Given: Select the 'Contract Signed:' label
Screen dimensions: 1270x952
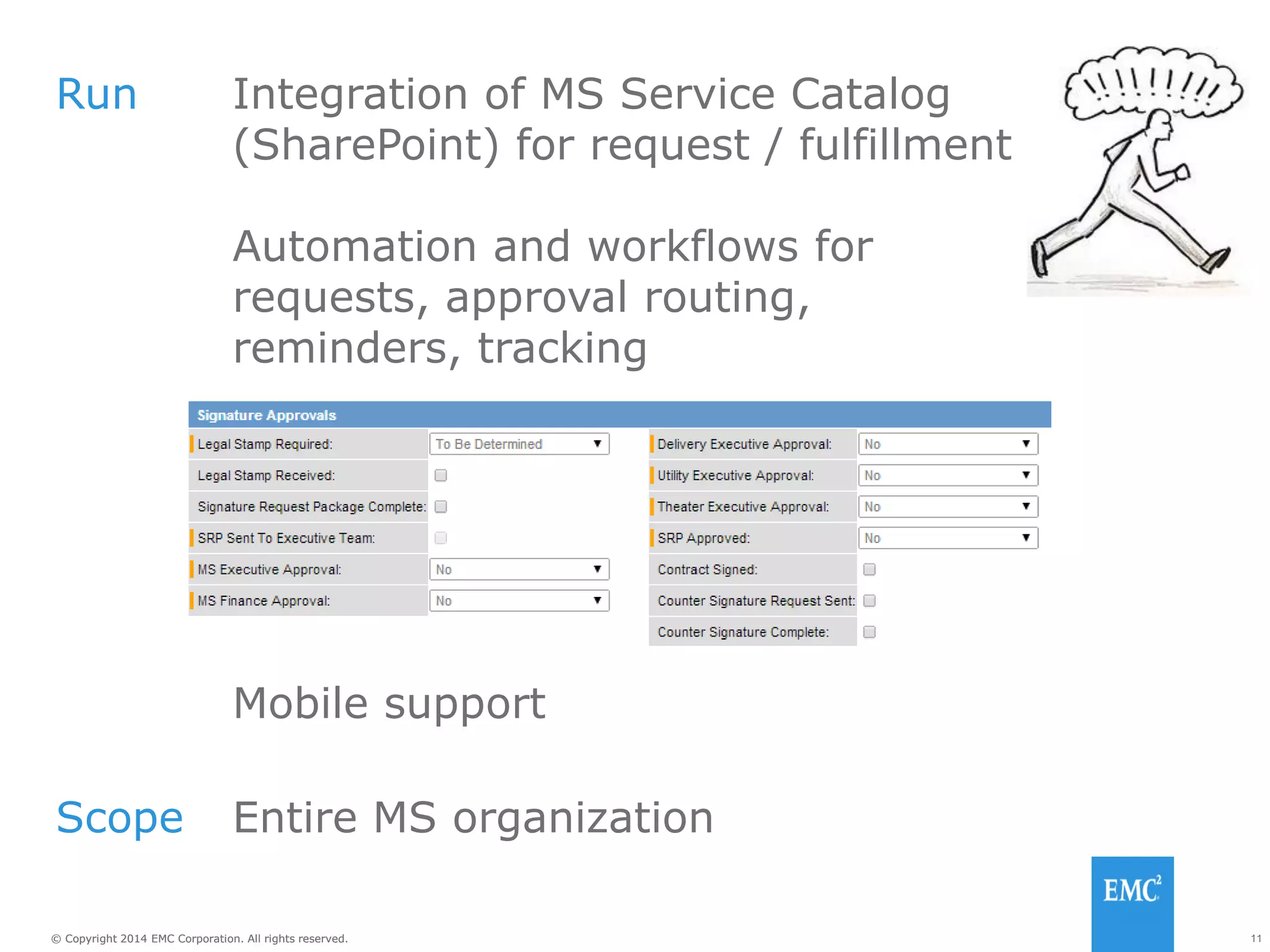Looking at the screenshot, I should click(708, 570).
